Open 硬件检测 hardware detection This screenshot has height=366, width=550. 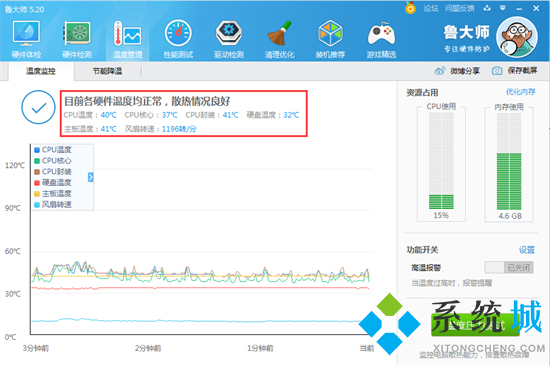[77, 39]
